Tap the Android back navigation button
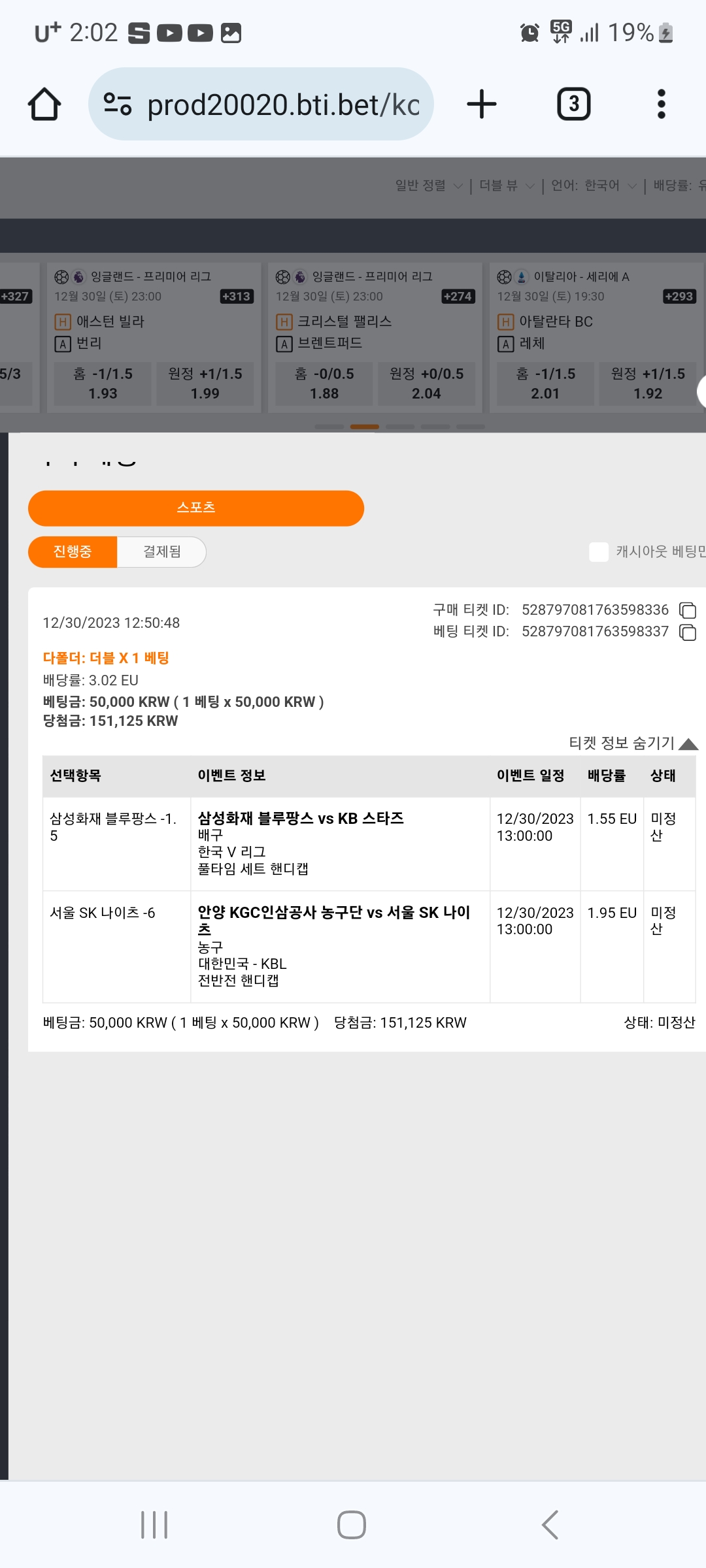The width and height of the screenshot is (706, 1568). click(550, 1525)
